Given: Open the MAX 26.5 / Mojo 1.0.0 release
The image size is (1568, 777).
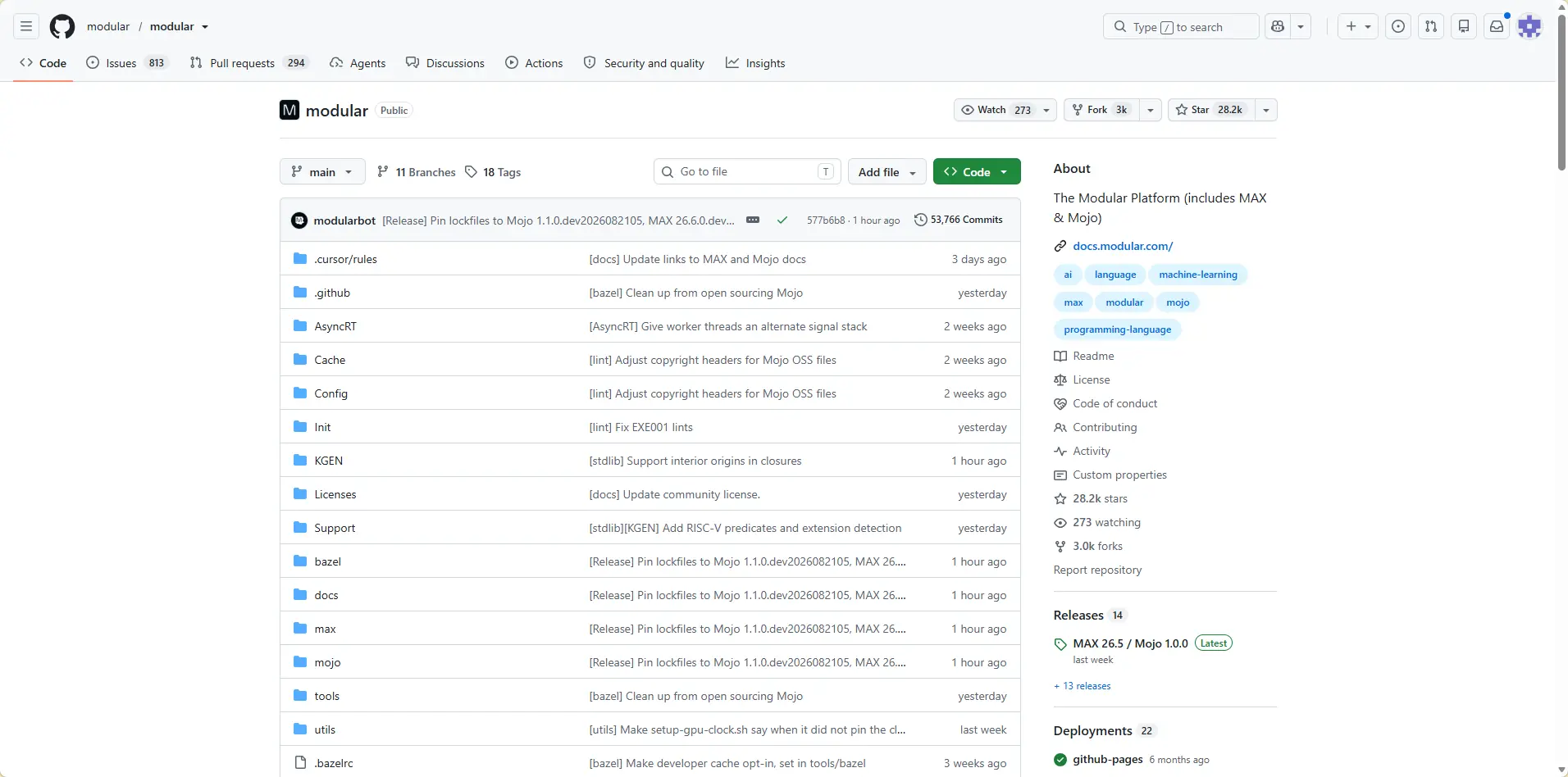Looking at the screenshot, I should 1130,643.
